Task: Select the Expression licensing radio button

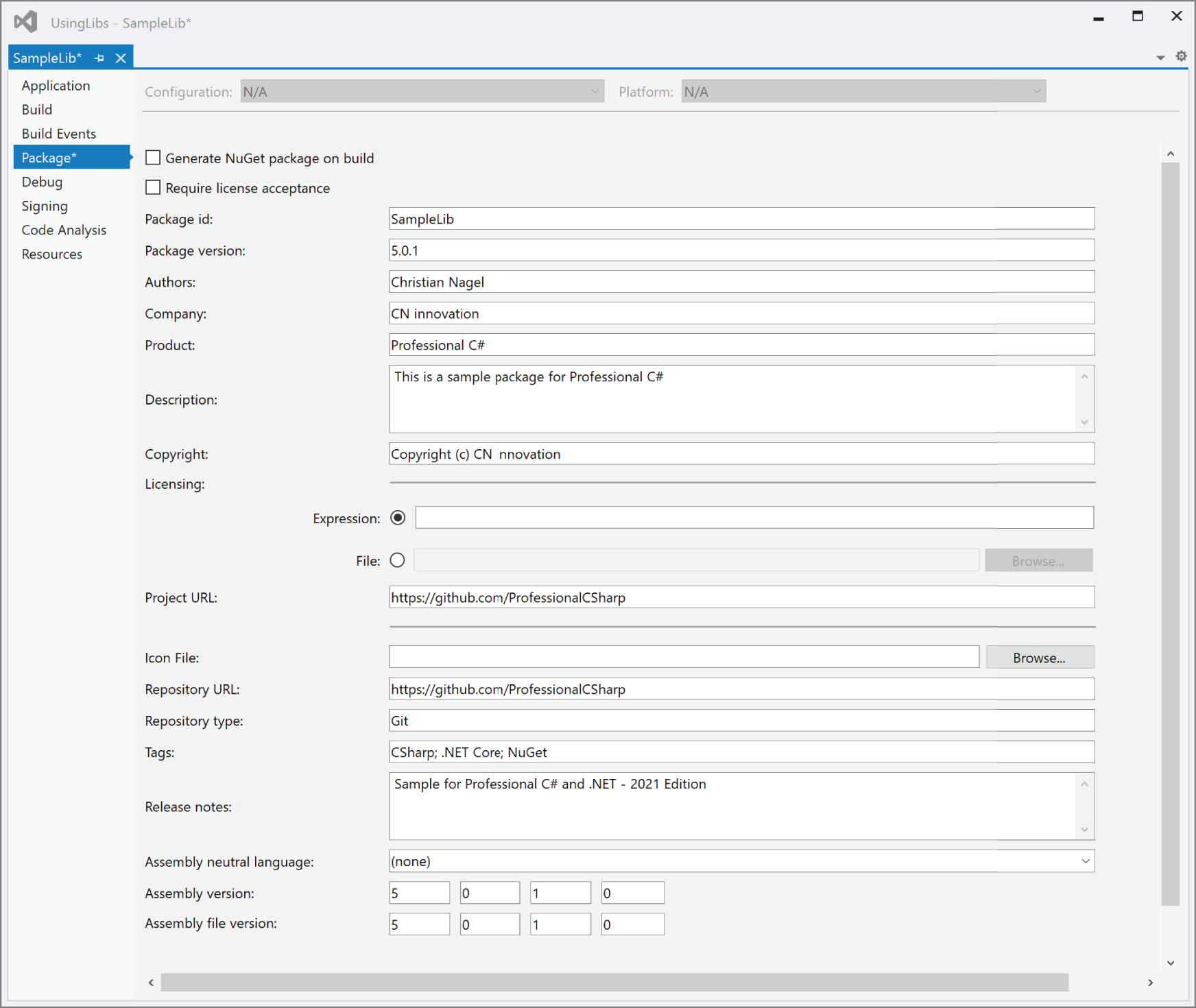Action: tap(398, 518)
